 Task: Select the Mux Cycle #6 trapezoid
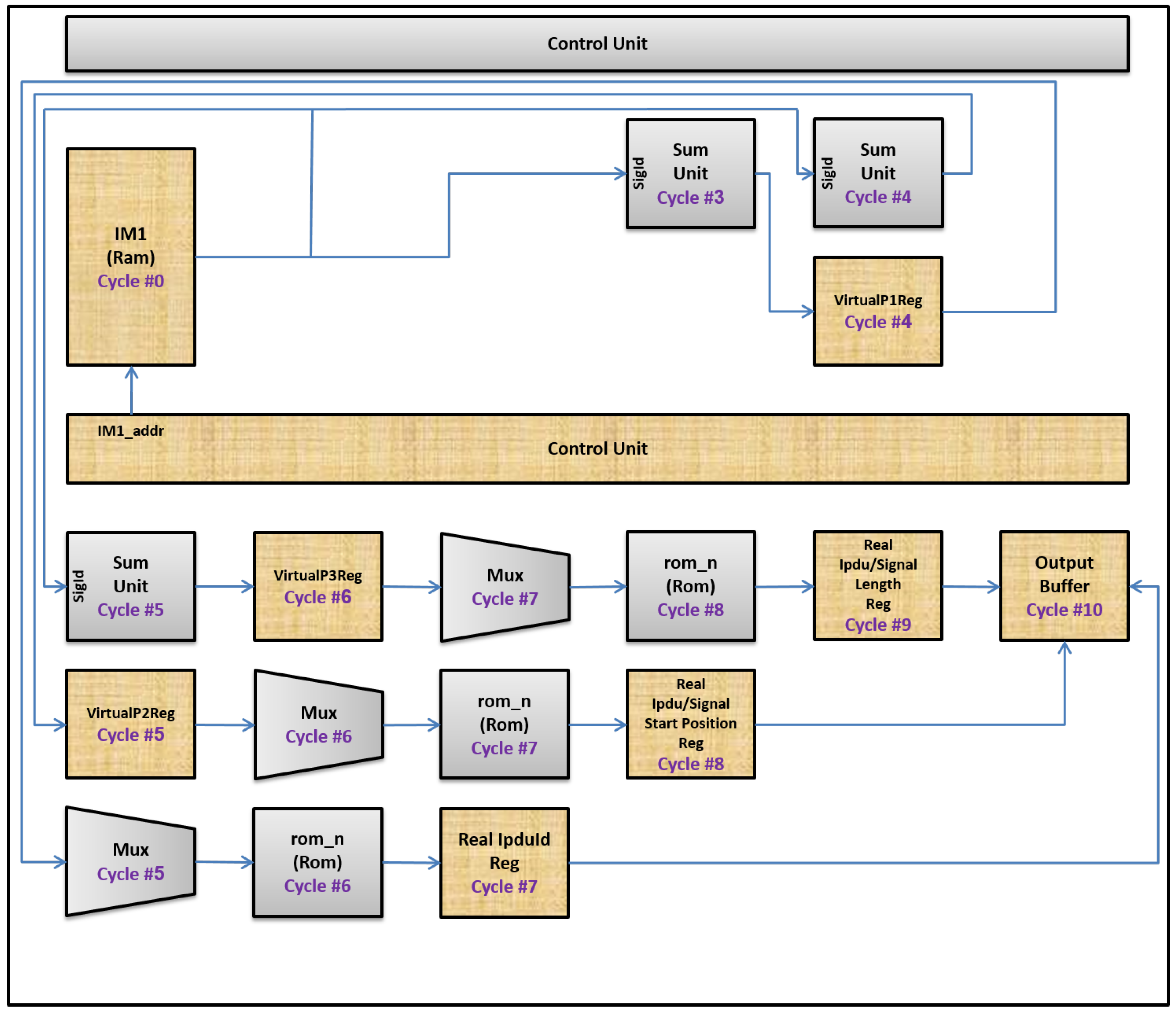tap(319, 725)
